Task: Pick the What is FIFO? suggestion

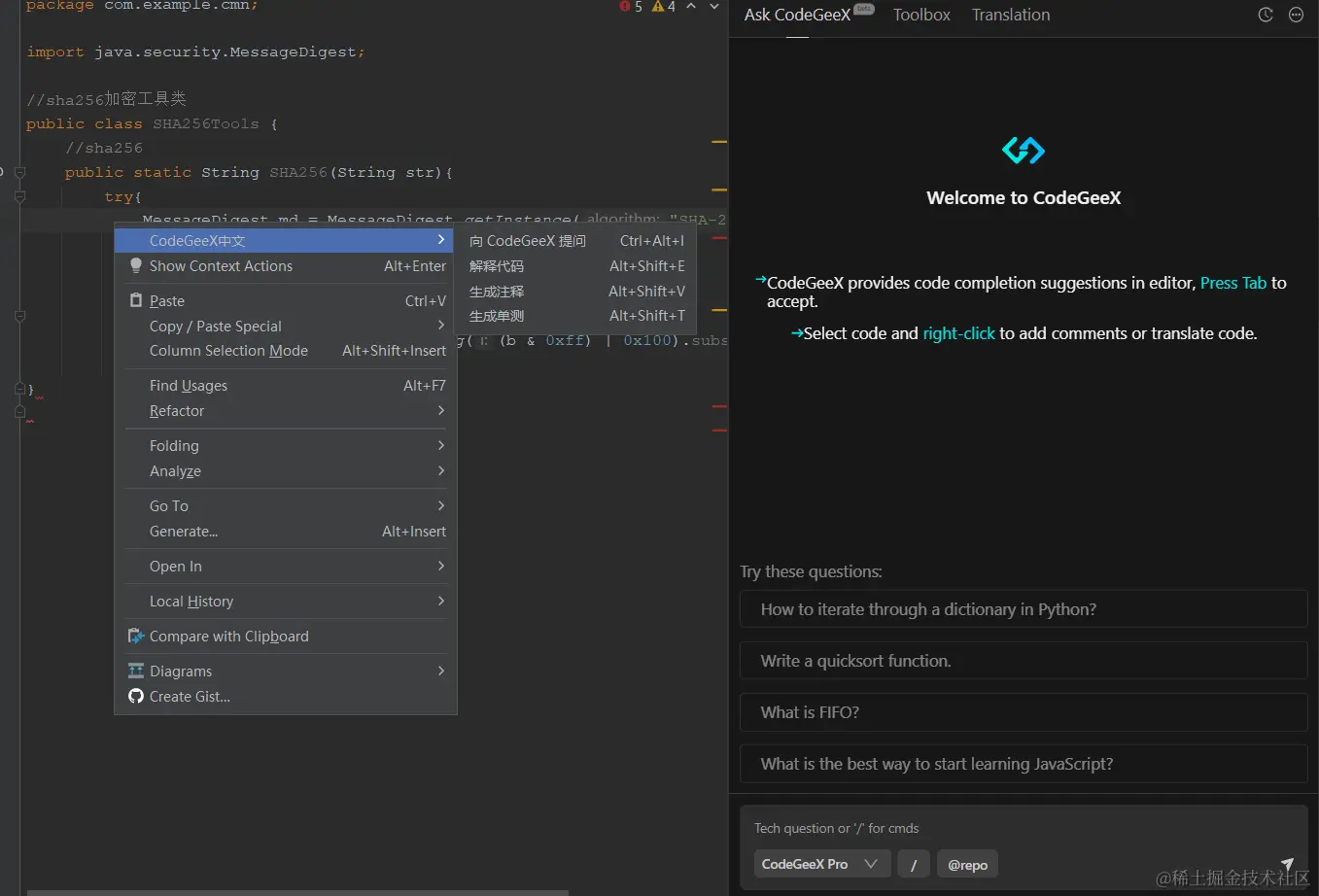Action: point(1024,712)
